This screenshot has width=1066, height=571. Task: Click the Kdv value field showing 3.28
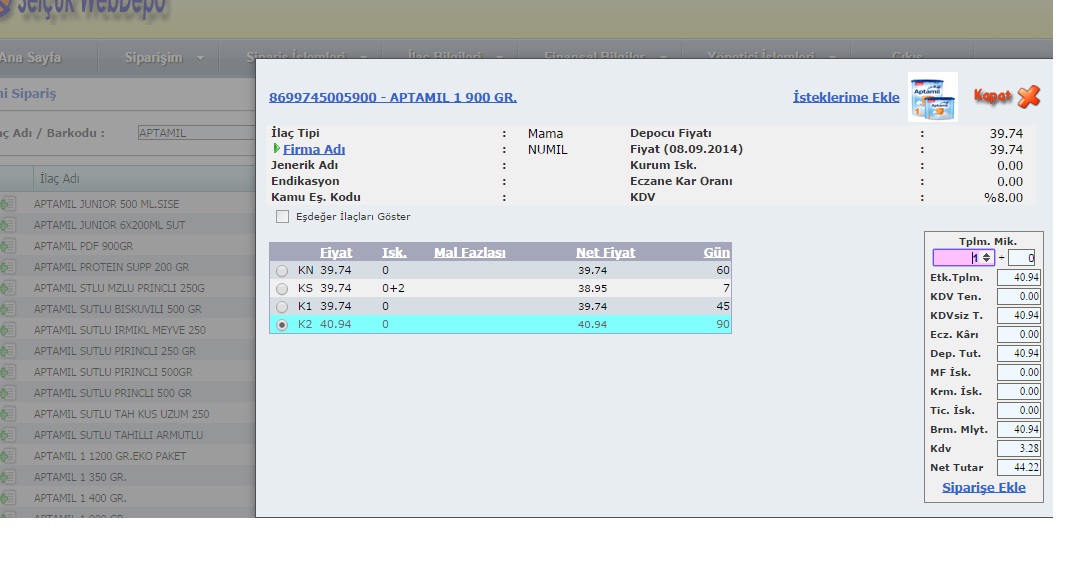coord(1018,449)
